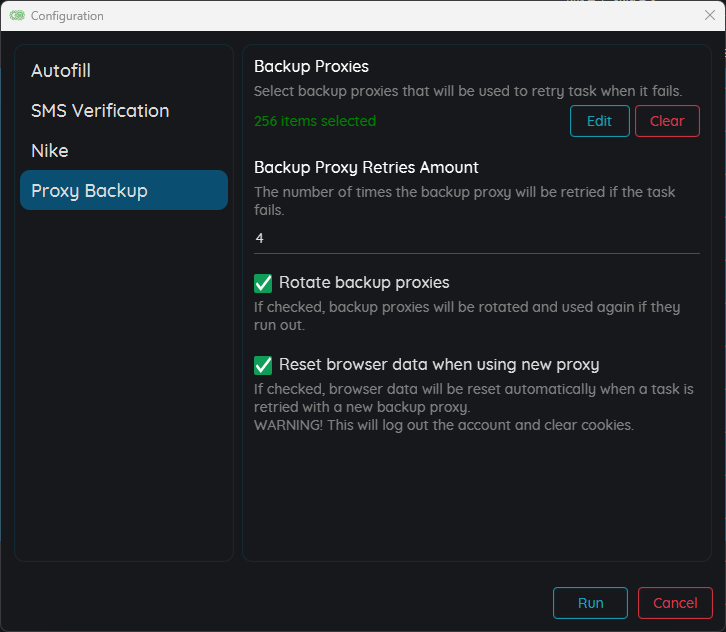Click the 'Backup Proxies' heading
The height and width of the screenshot is (632, 726).
click(x=311, y=67)
